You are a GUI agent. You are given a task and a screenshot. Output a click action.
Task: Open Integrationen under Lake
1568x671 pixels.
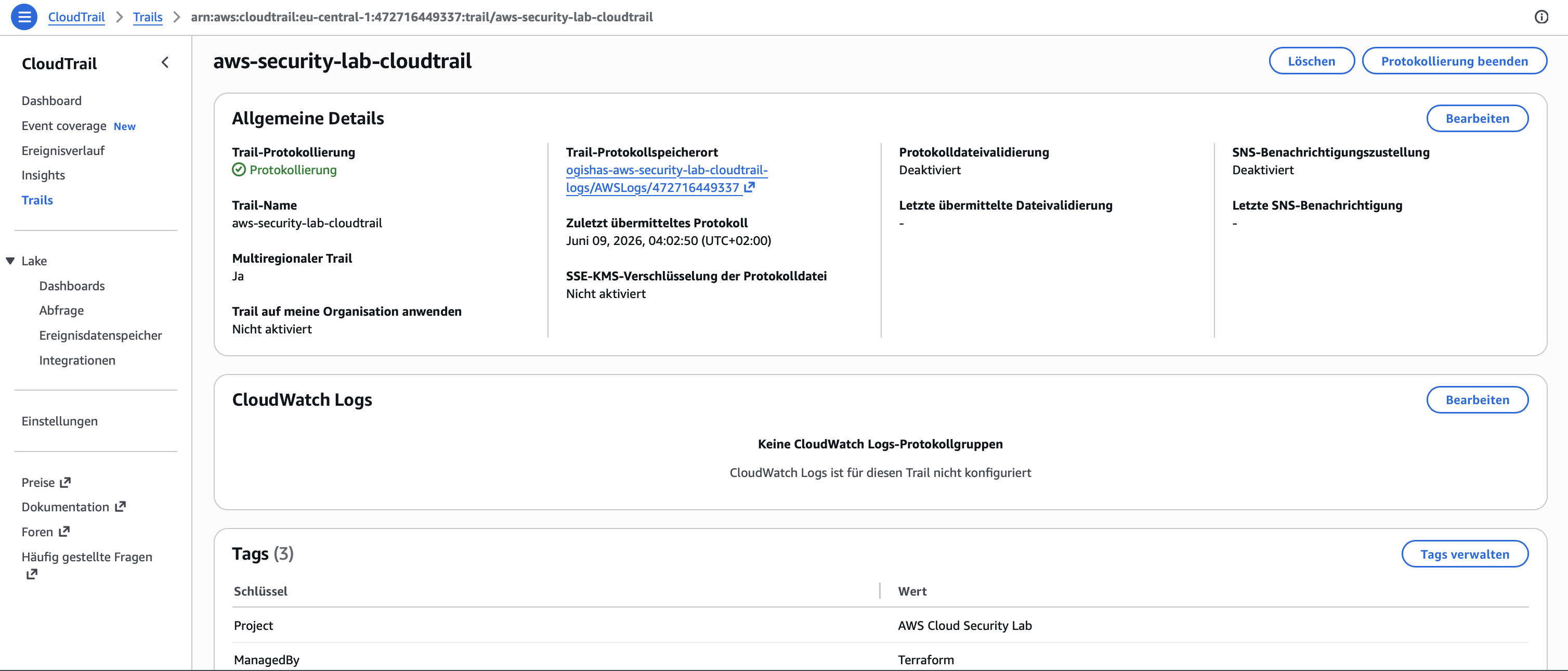click(x=77, y=360)
